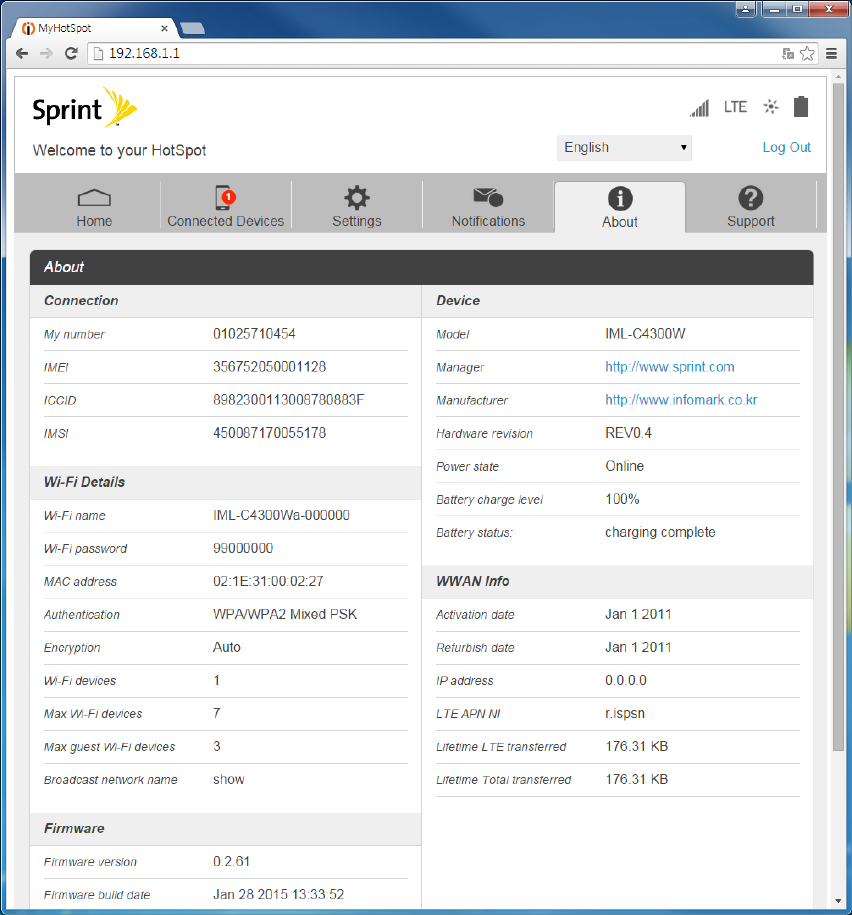Open the Support tab
The height and width of the screenshot is (915, 852).
(x=751, y=207)
